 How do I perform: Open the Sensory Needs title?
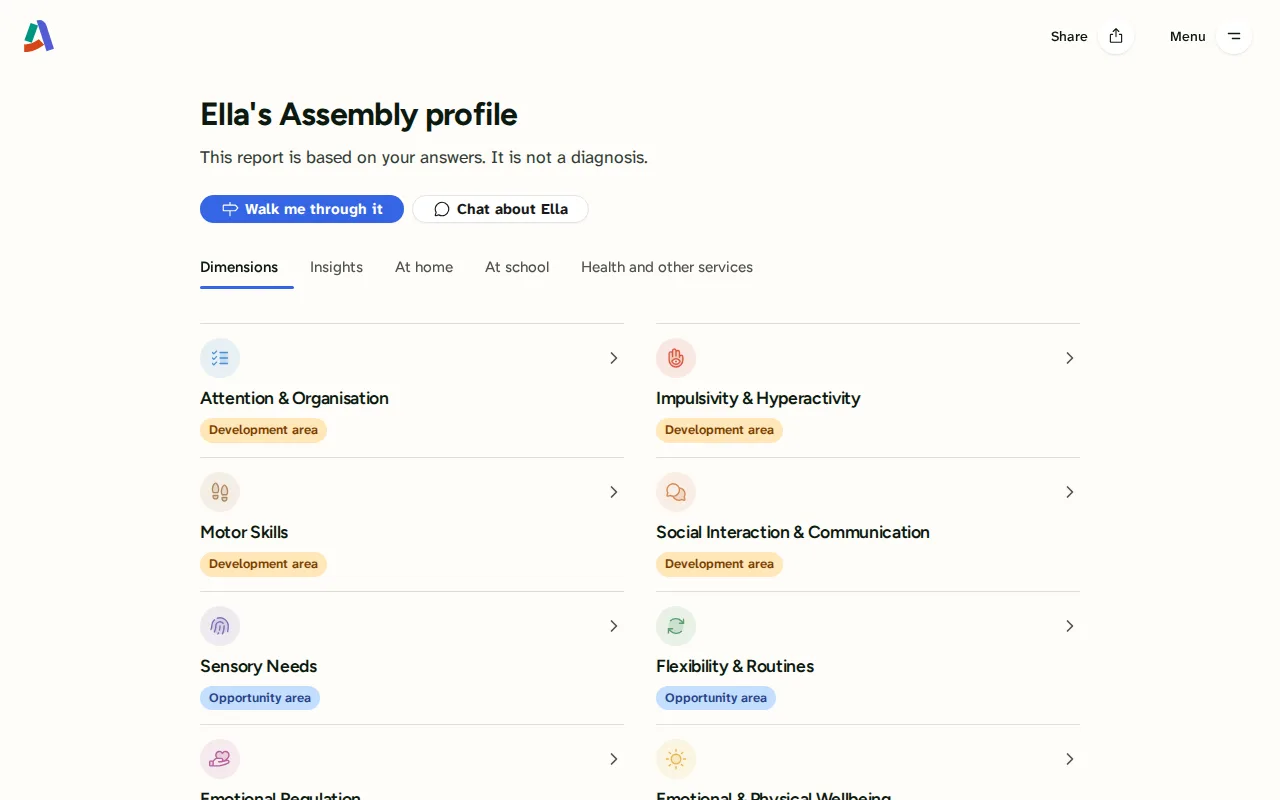pyautogui.click(x=258, y=666)
